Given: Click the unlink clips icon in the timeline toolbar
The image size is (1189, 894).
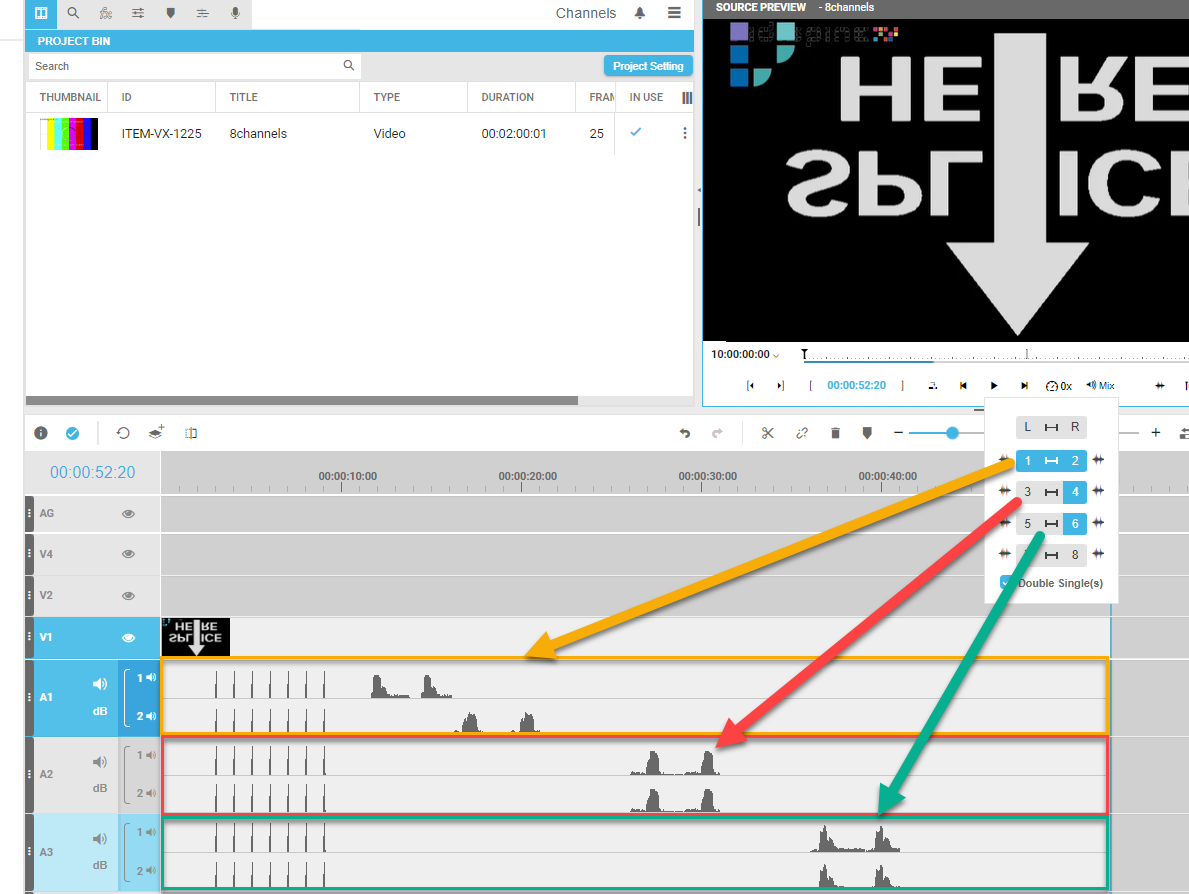Looking at the screenshot, I should click(x=801, y=433).
